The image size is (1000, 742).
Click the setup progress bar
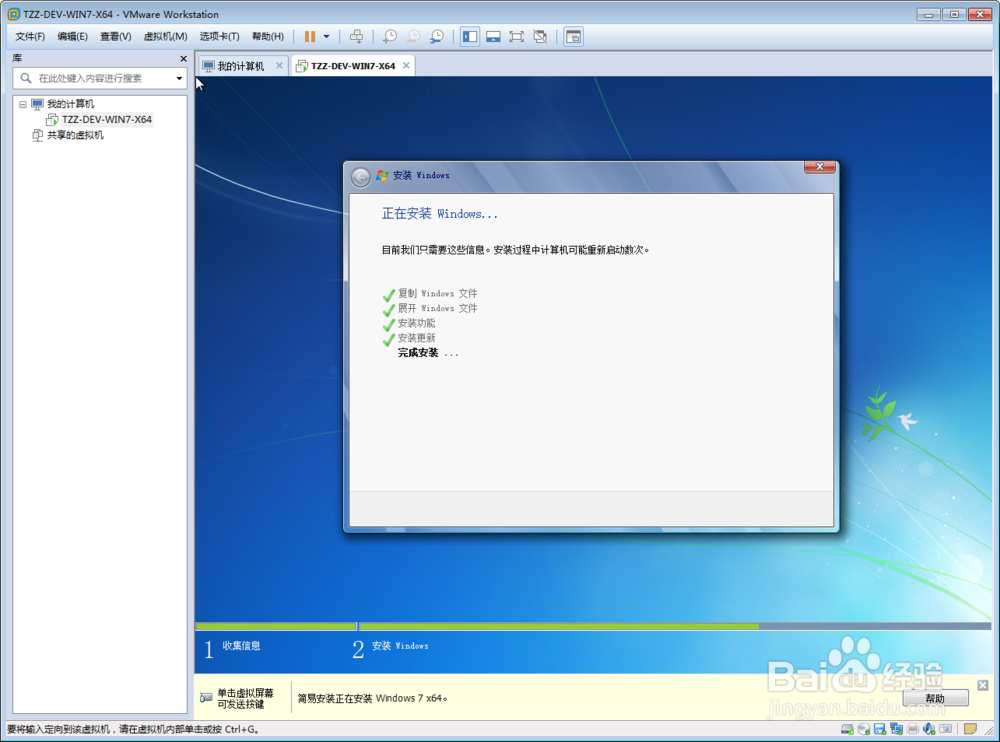coord(593,627)
